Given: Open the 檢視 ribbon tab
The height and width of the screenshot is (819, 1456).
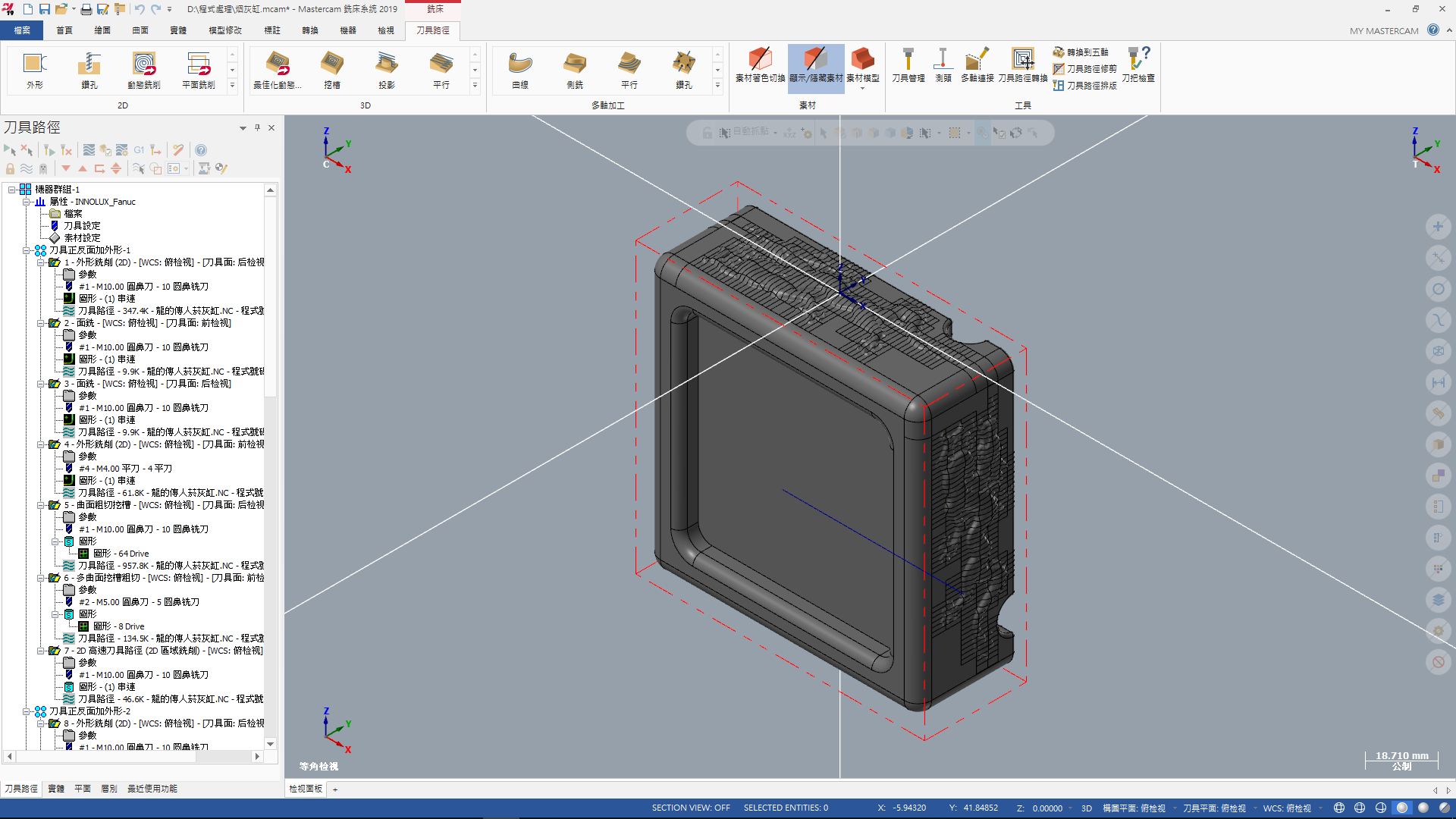Looking at the screenshot, I should tap(385, 30).
